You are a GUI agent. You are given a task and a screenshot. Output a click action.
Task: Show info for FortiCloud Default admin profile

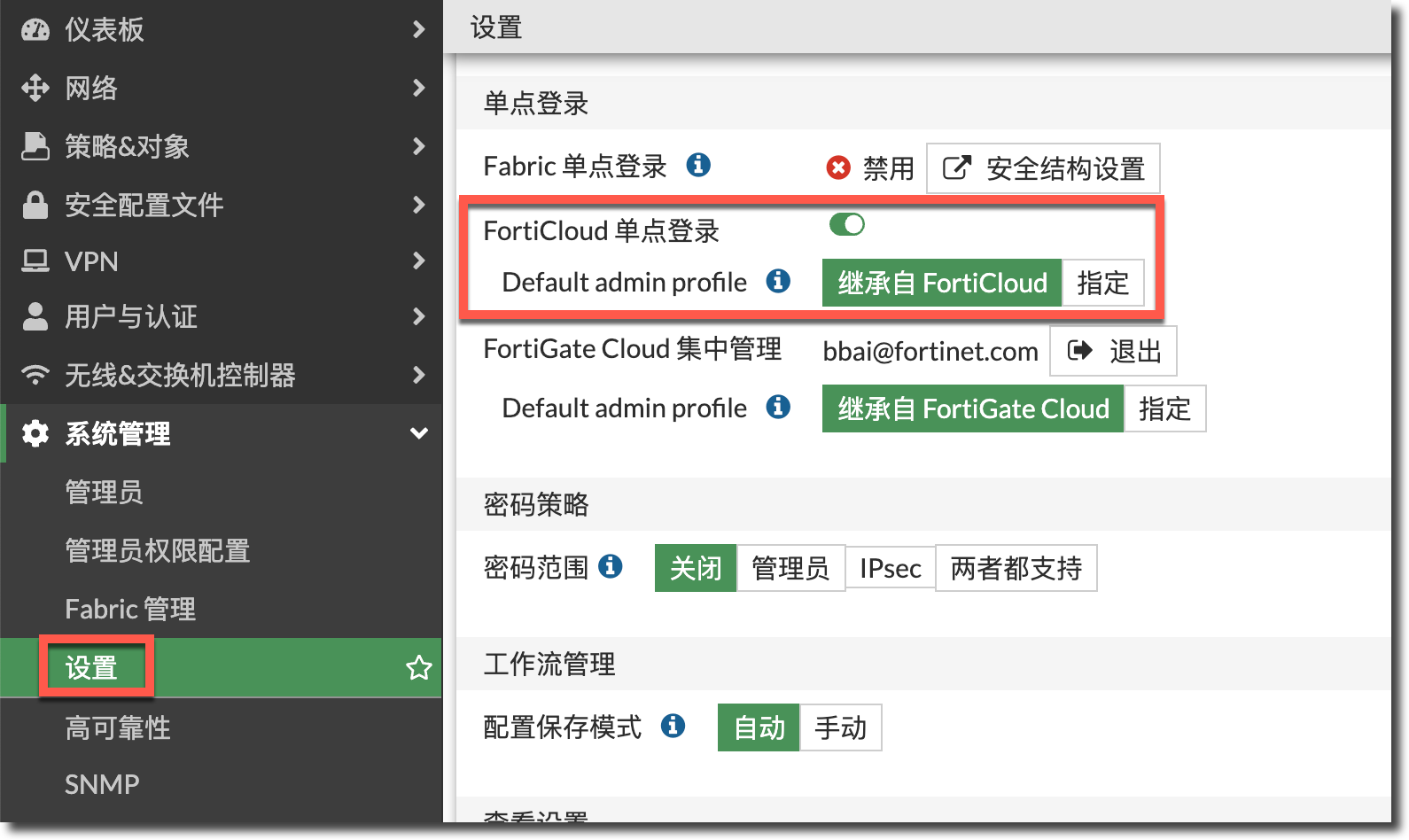point(778,281)
